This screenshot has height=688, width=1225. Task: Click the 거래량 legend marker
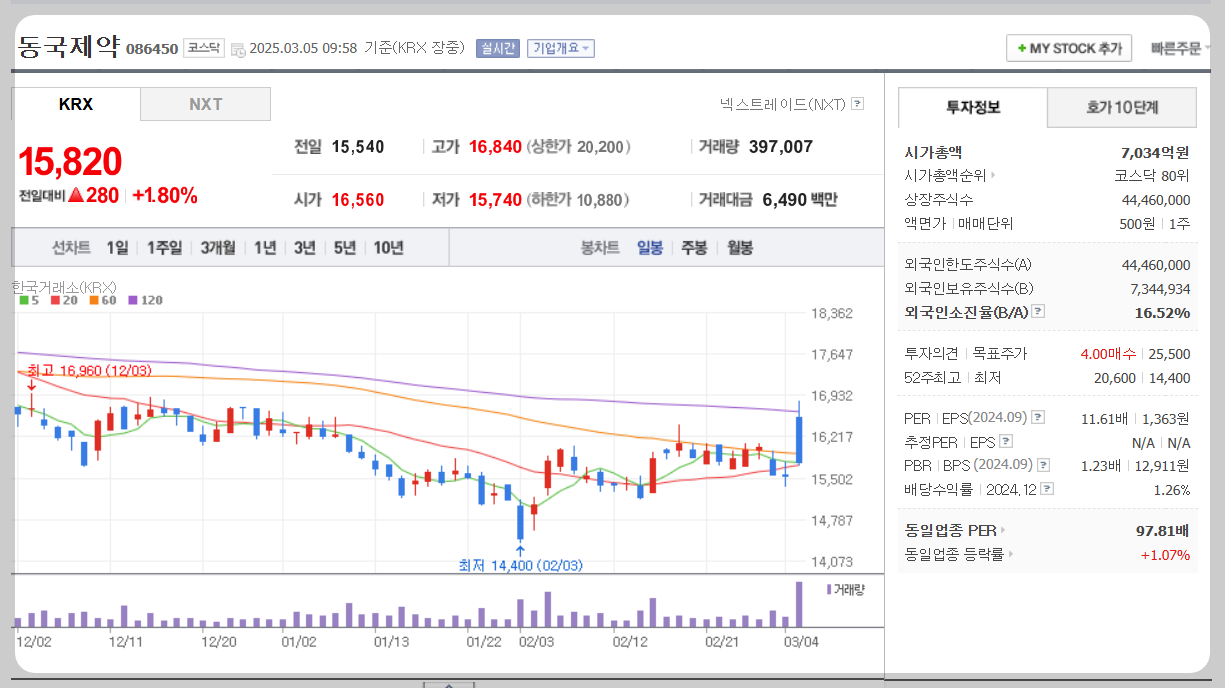pos(828,589)
